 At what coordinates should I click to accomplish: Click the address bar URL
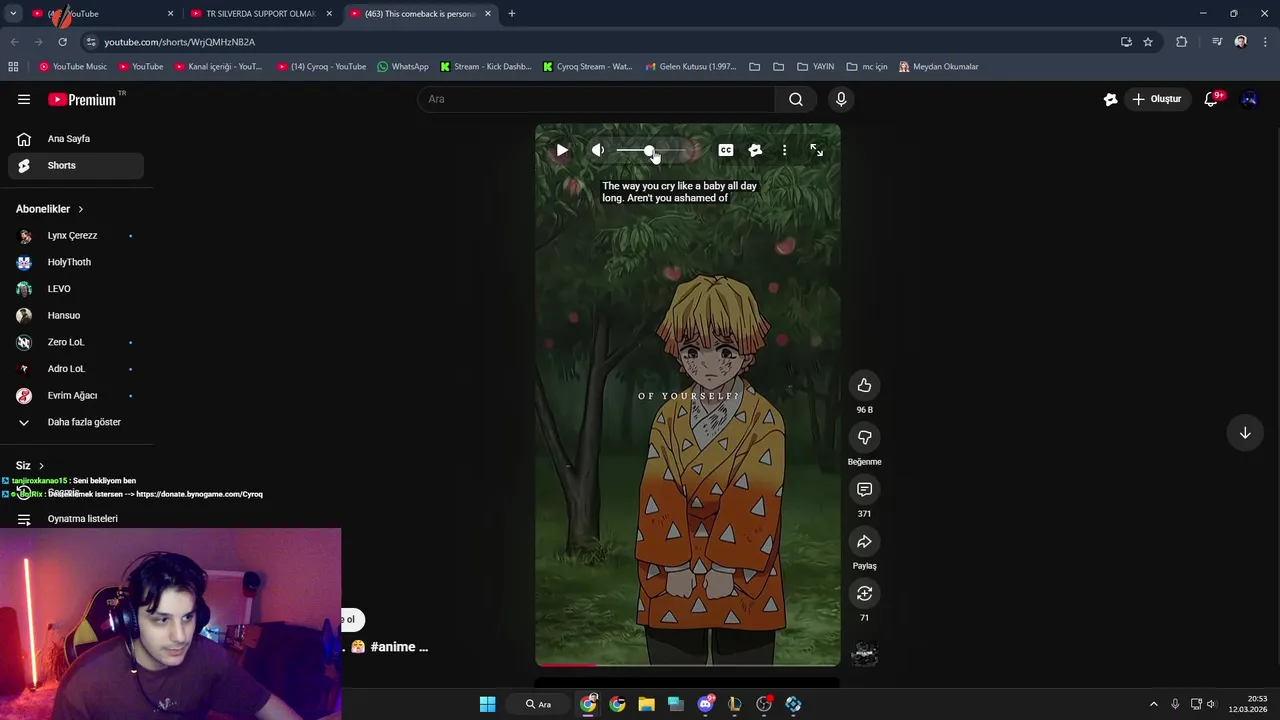point(180,42)
